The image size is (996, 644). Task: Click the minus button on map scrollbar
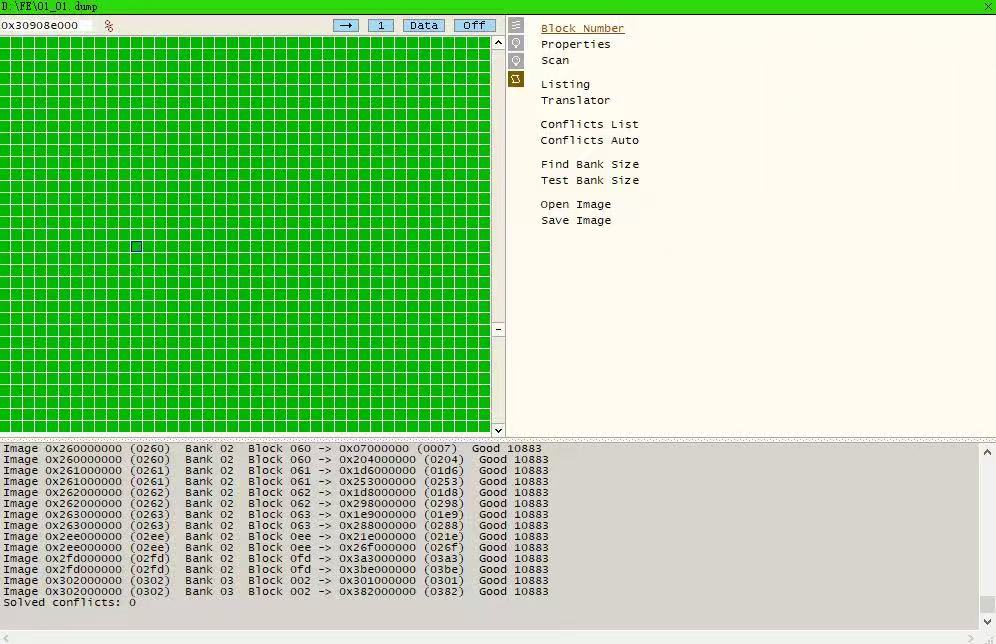click(x=498, y=329)
